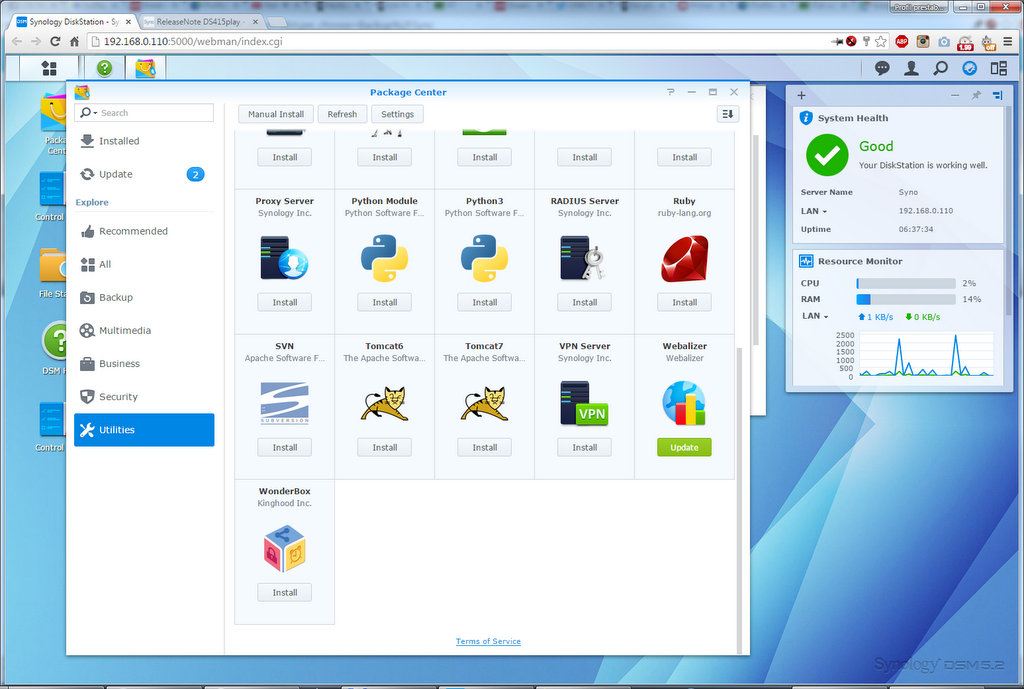The image size is (1024, 689).
Task: Expand the LAN dropdown in Resource Monitor
Action: pos(815,316)
